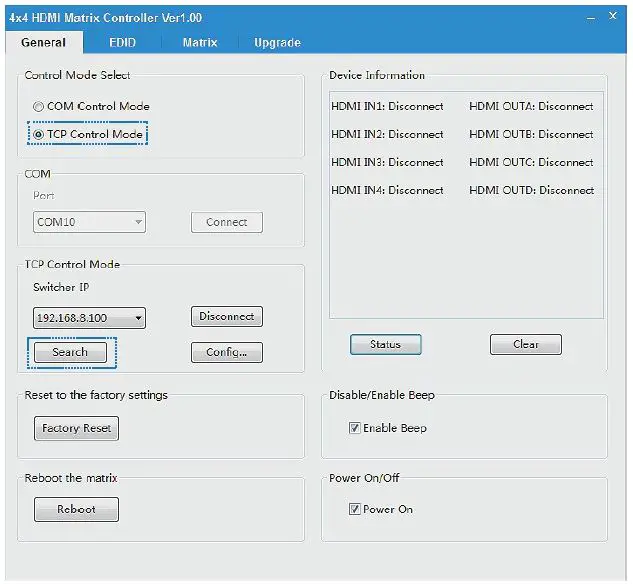
Task: Click the Factory Reset button
Action: [x=76, y=428]
